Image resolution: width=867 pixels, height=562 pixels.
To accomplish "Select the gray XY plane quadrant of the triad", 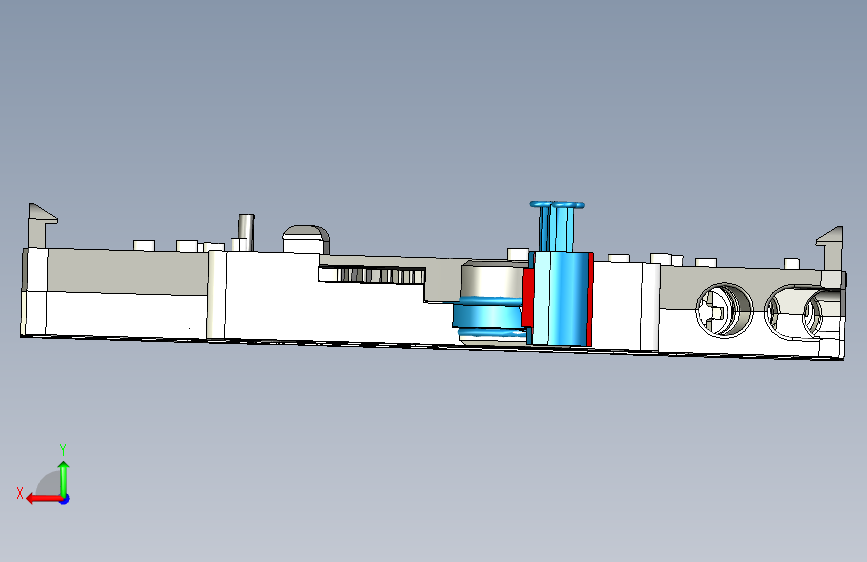I will coord(49,484).
